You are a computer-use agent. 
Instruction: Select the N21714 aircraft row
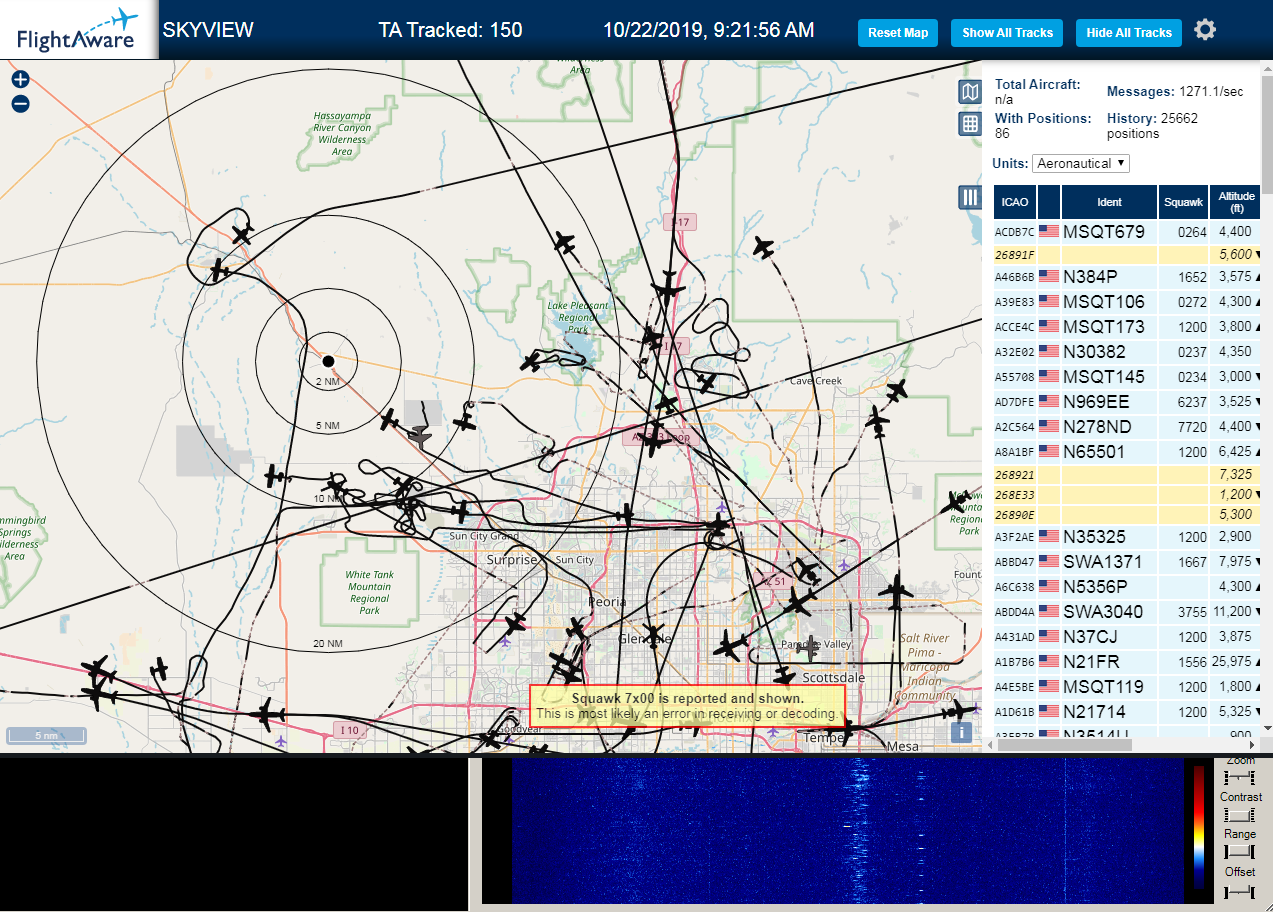(1127, 712)
